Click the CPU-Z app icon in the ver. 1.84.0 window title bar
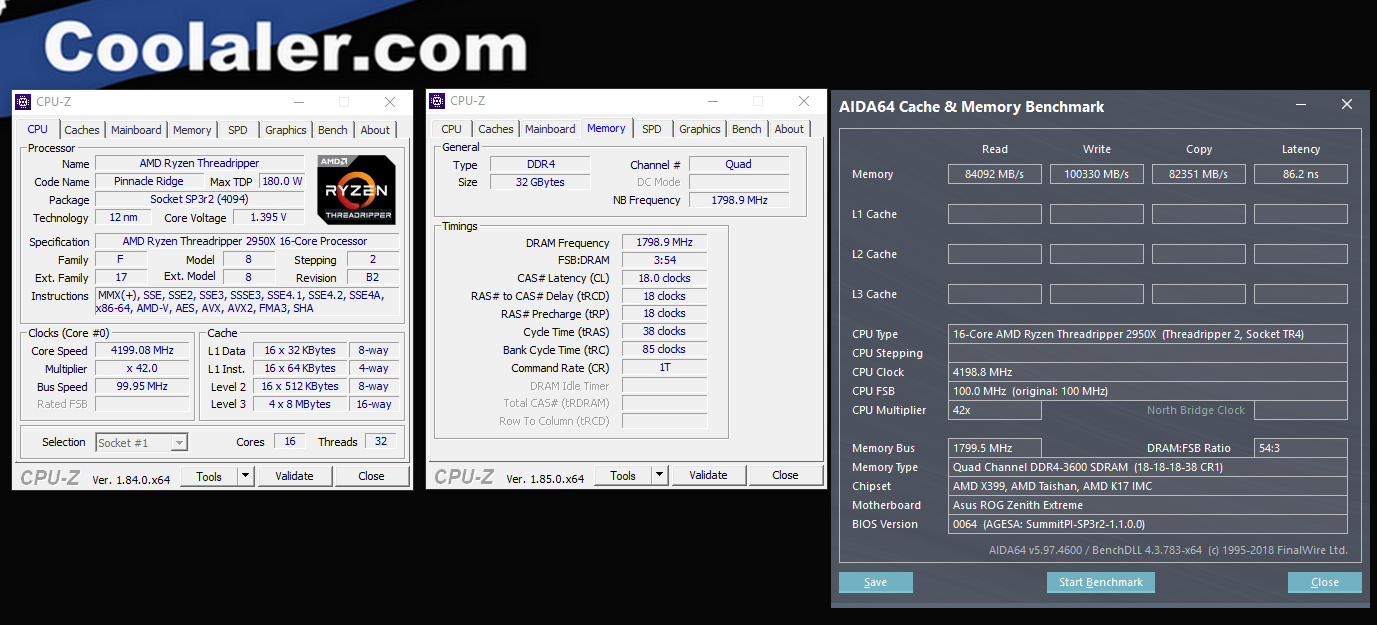1377x625 pixels. pyautogui.click(x=23, y=101)
